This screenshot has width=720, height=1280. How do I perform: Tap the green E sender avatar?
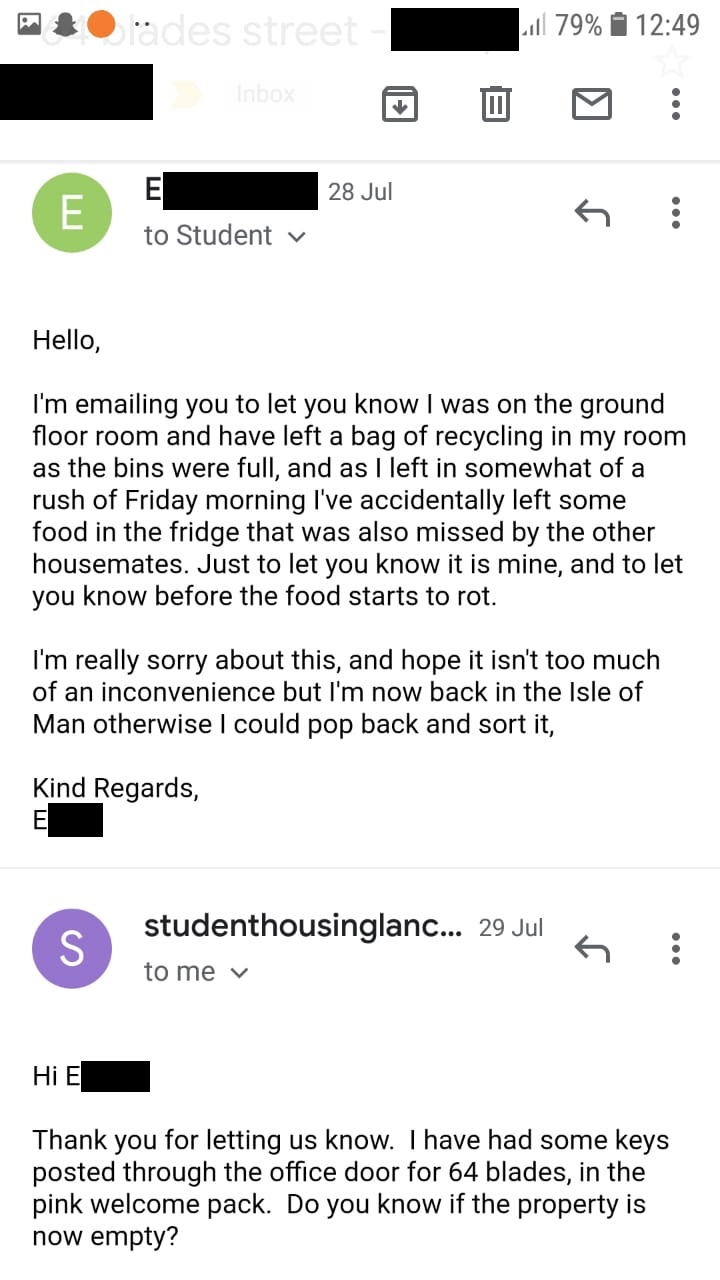[x=72, y=213]
